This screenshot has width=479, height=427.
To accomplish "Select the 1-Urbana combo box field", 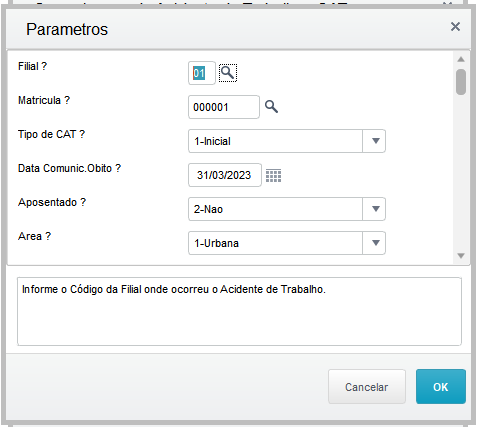I will point(287,243).
